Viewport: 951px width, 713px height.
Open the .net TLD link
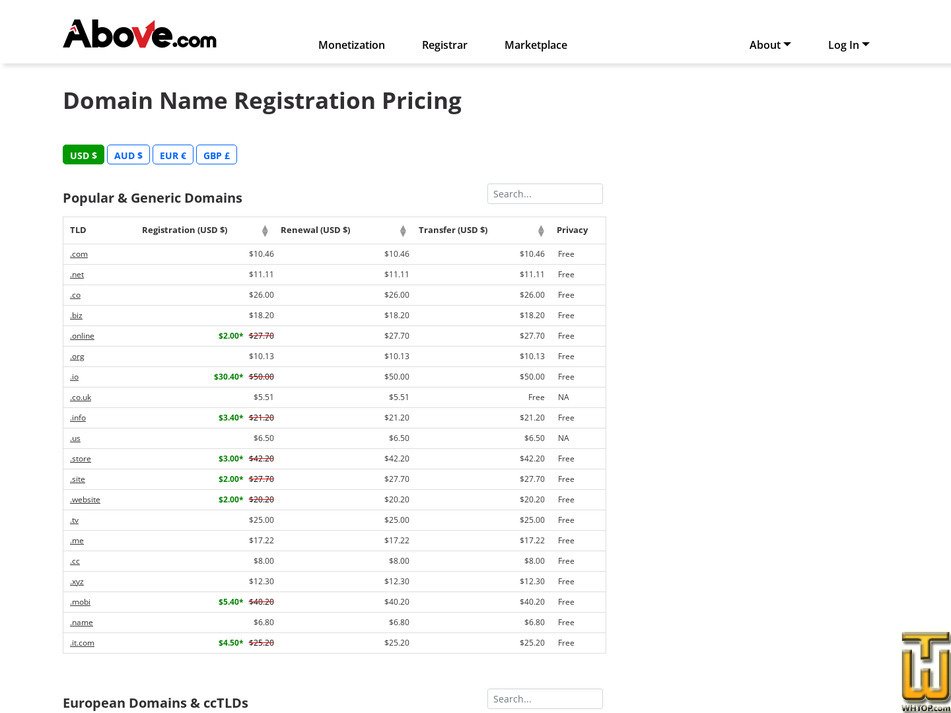tap(77, 275)
